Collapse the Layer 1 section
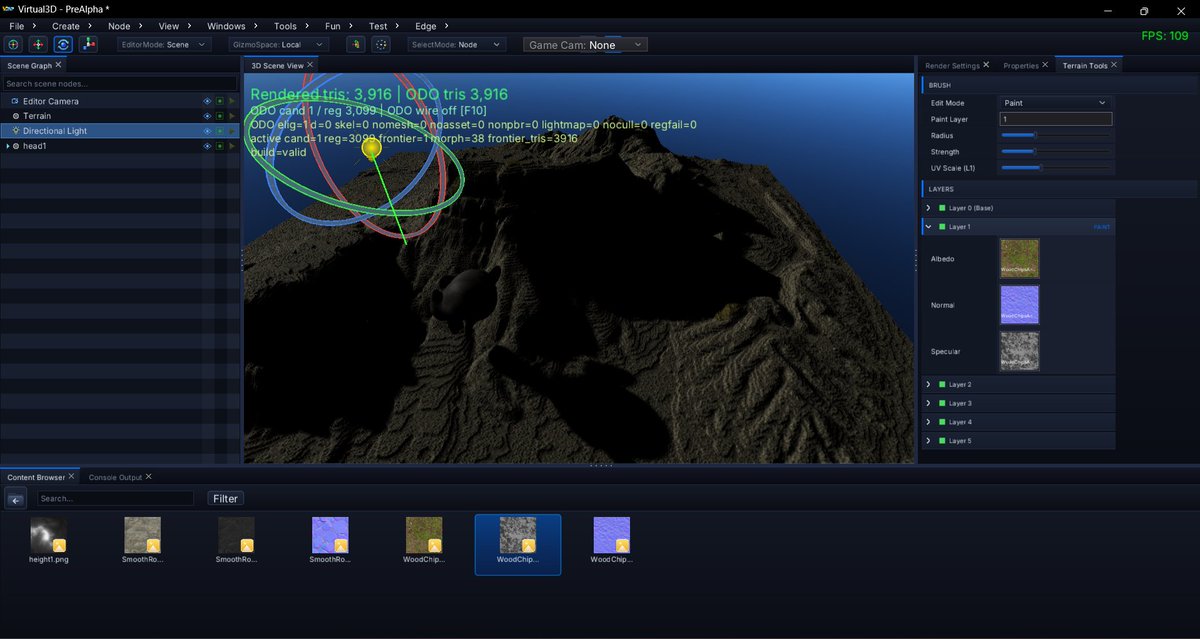This screenshot has height=639, width=1200. click(x=929, y=227)
